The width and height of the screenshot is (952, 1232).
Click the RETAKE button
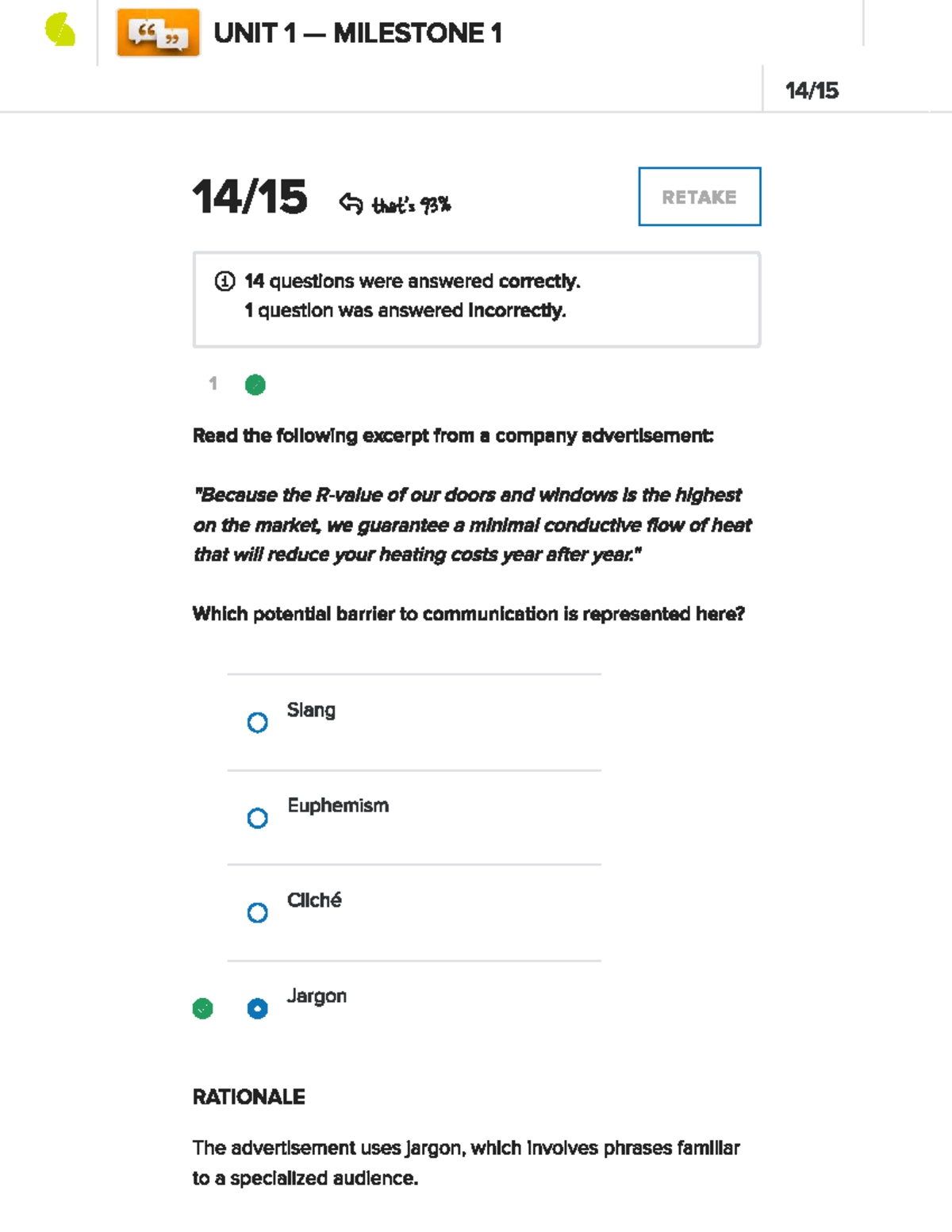pos(700,197)
